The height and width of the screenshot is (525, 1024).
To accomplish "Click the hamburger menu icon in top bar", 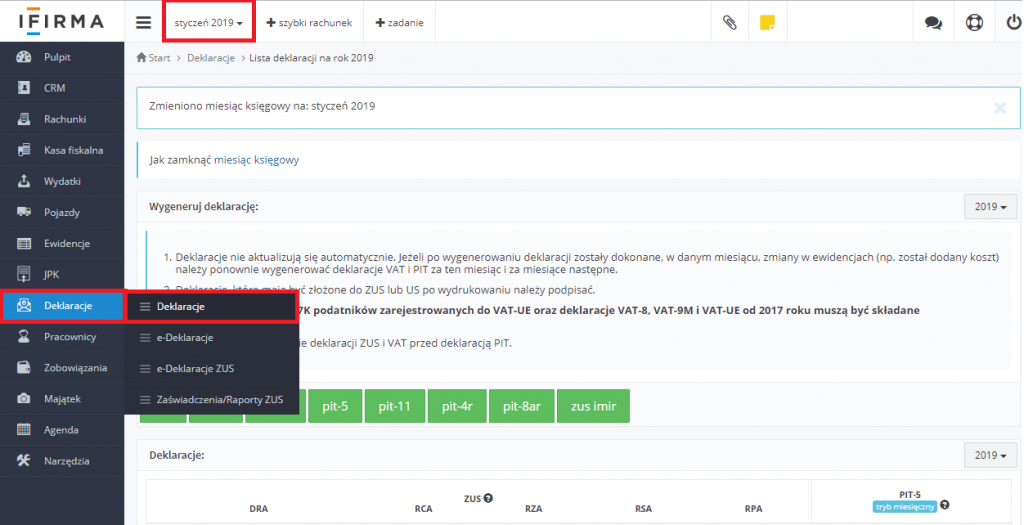I will pos(144,22).
